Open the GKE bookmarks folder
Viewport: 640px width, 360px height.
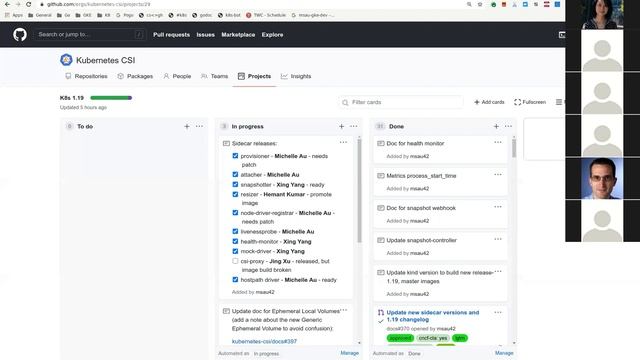(x=83, y=15)
